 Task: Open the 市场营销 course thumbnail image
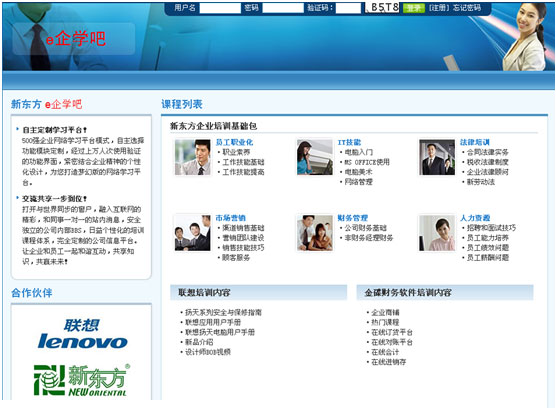pos(193,233)
